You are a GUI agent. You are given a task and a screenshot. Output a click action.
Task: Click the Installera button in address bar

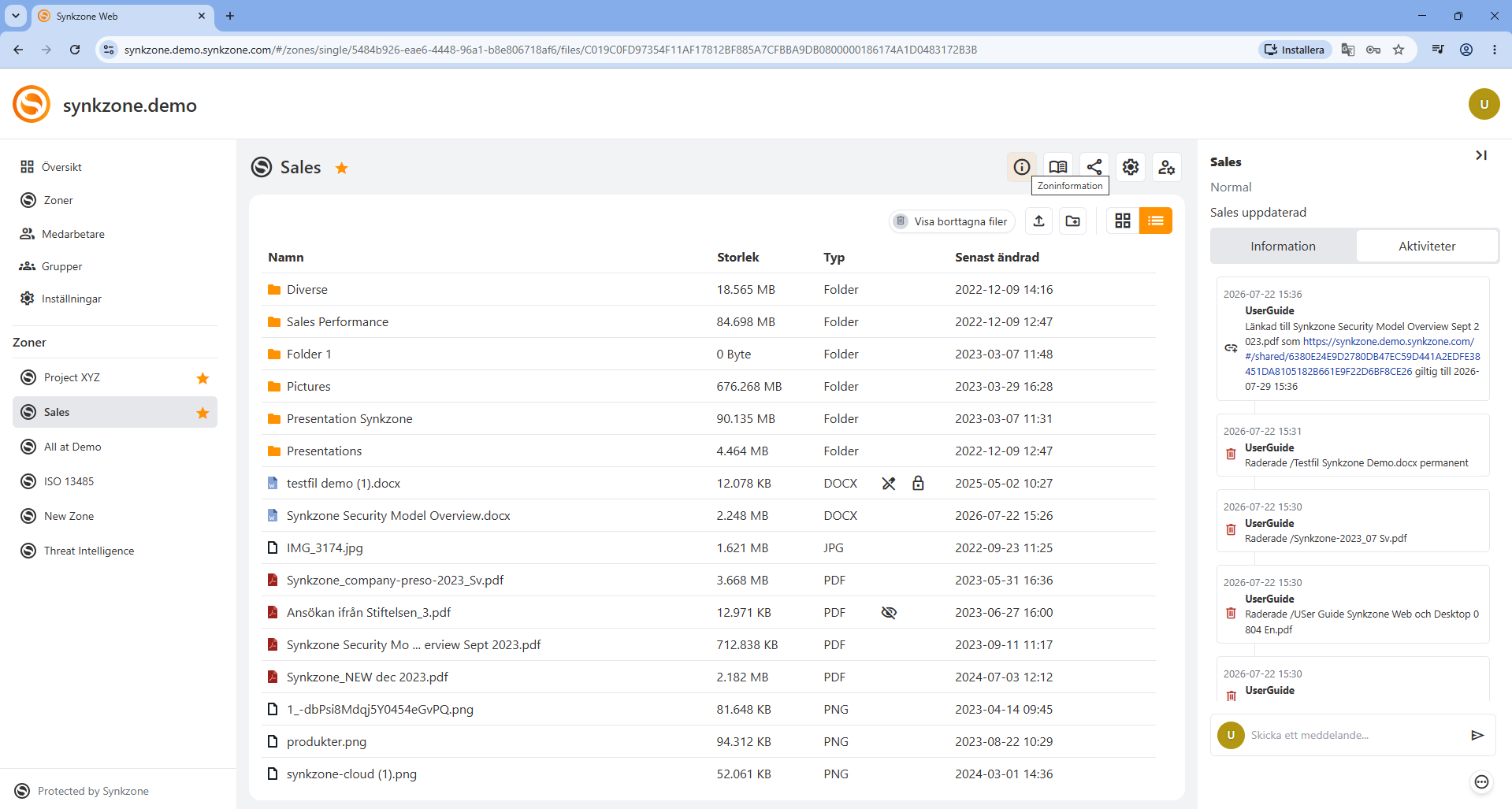coord(1295,50)
